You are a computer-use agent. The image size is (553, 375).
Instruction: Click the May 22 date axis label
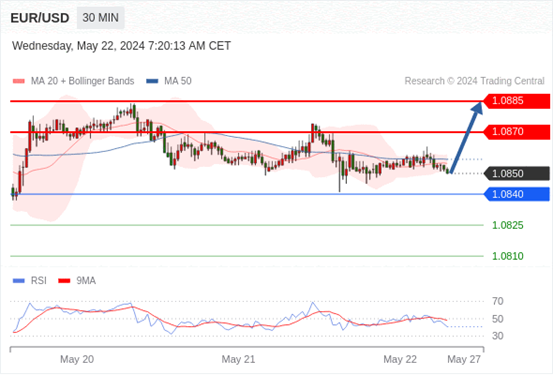coord(400,359)
